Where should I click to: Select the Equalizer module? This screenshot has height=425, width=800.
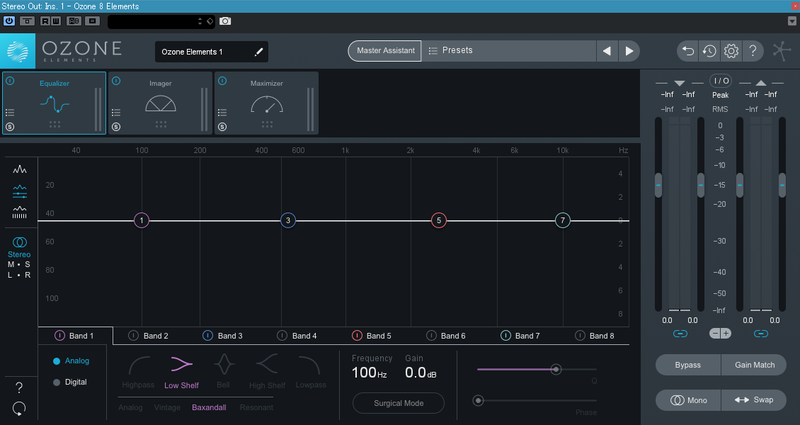click(54, 103)
